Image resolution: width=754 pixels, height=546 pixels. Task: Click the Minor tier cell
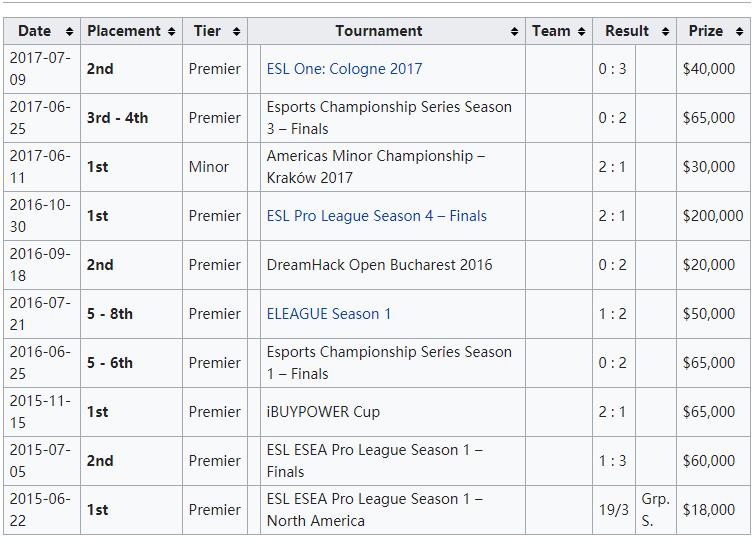tap(209, 167)
